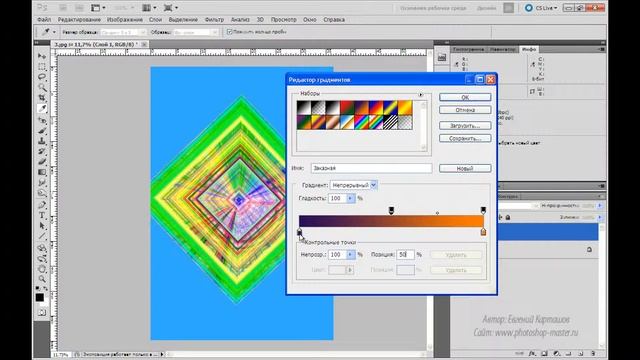Select the Crop tool
Screen dimensions: 640x360
pos(42,98)
